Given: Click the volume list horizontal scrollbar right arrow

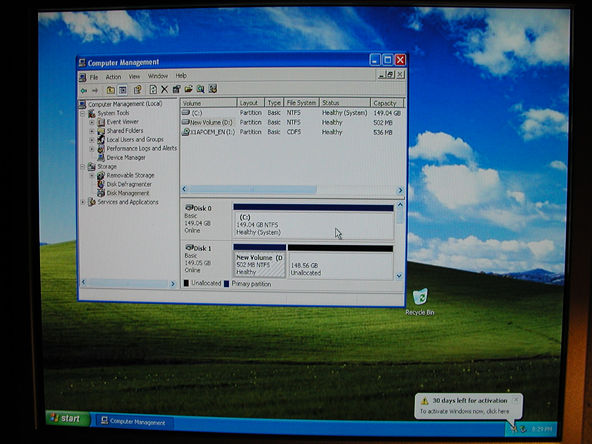Looking at the screenshot, I should pyautogui.click(x=401, y=190).
